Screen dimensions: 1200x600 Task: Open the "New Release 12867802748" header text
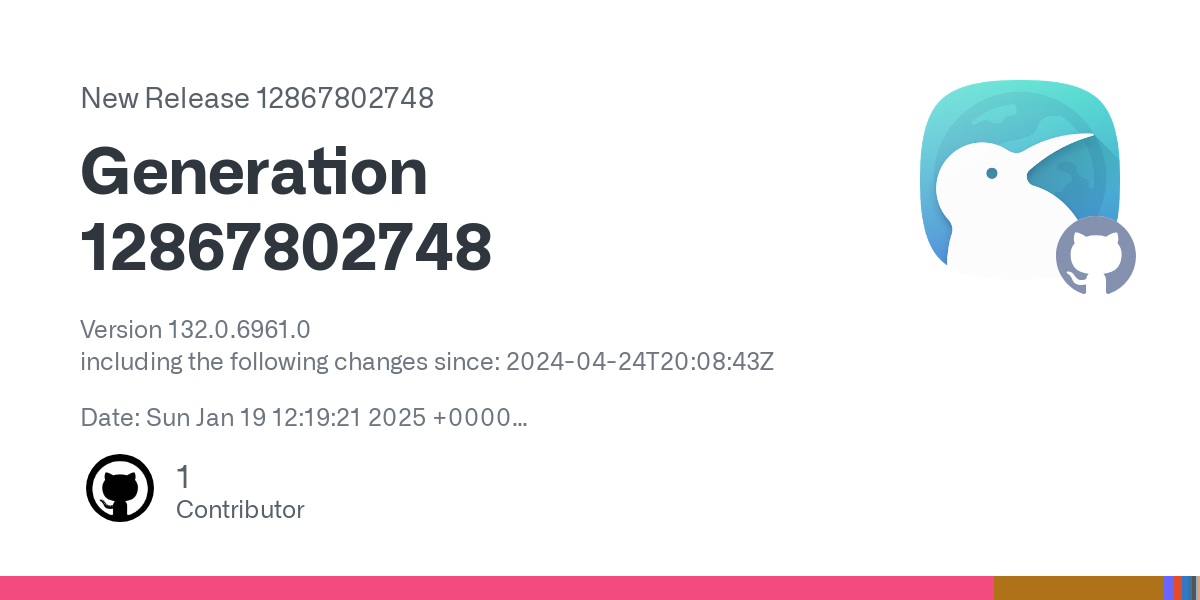(257, 98)
